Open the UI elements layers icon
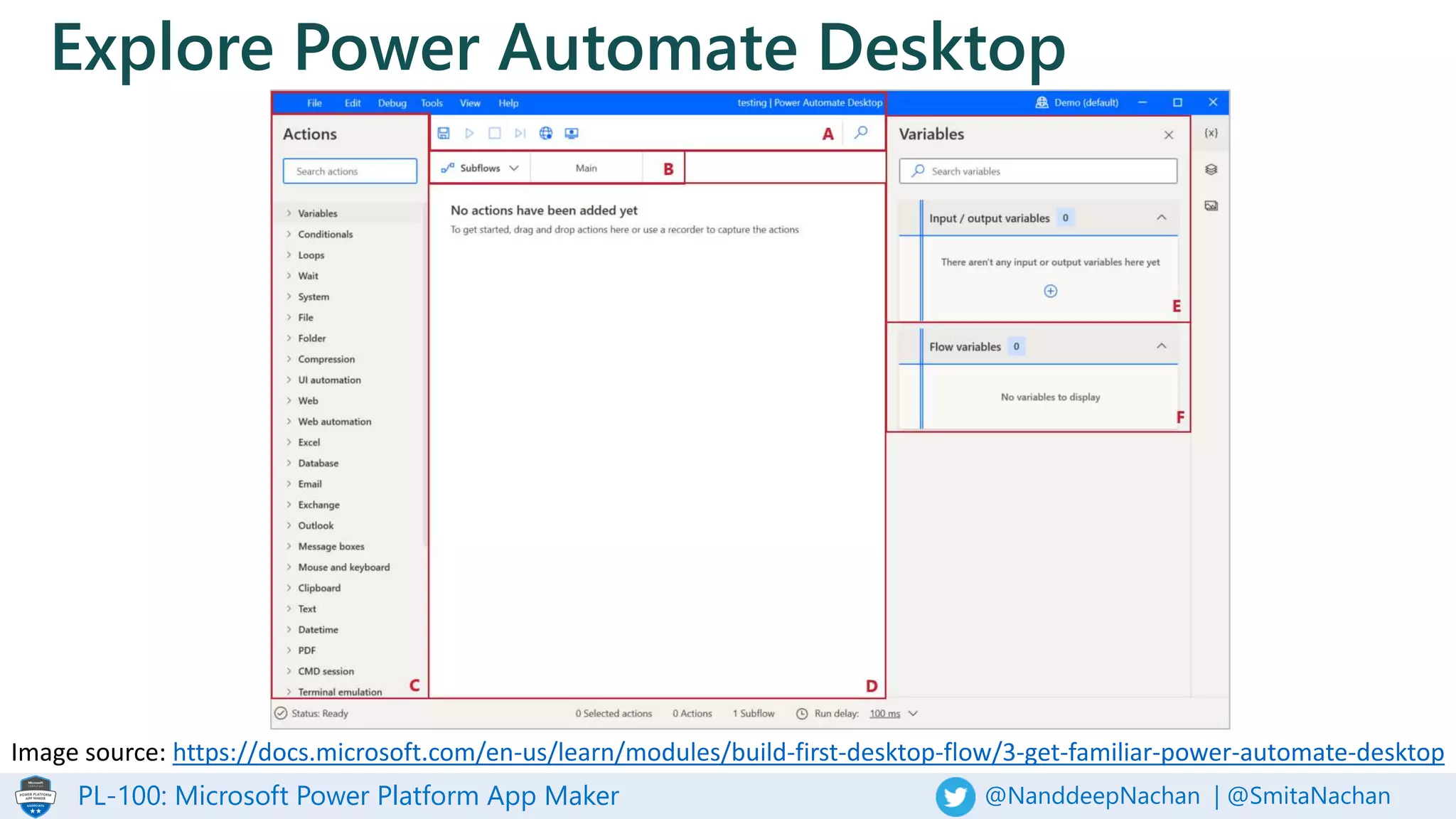 (x=1211, y=169)
